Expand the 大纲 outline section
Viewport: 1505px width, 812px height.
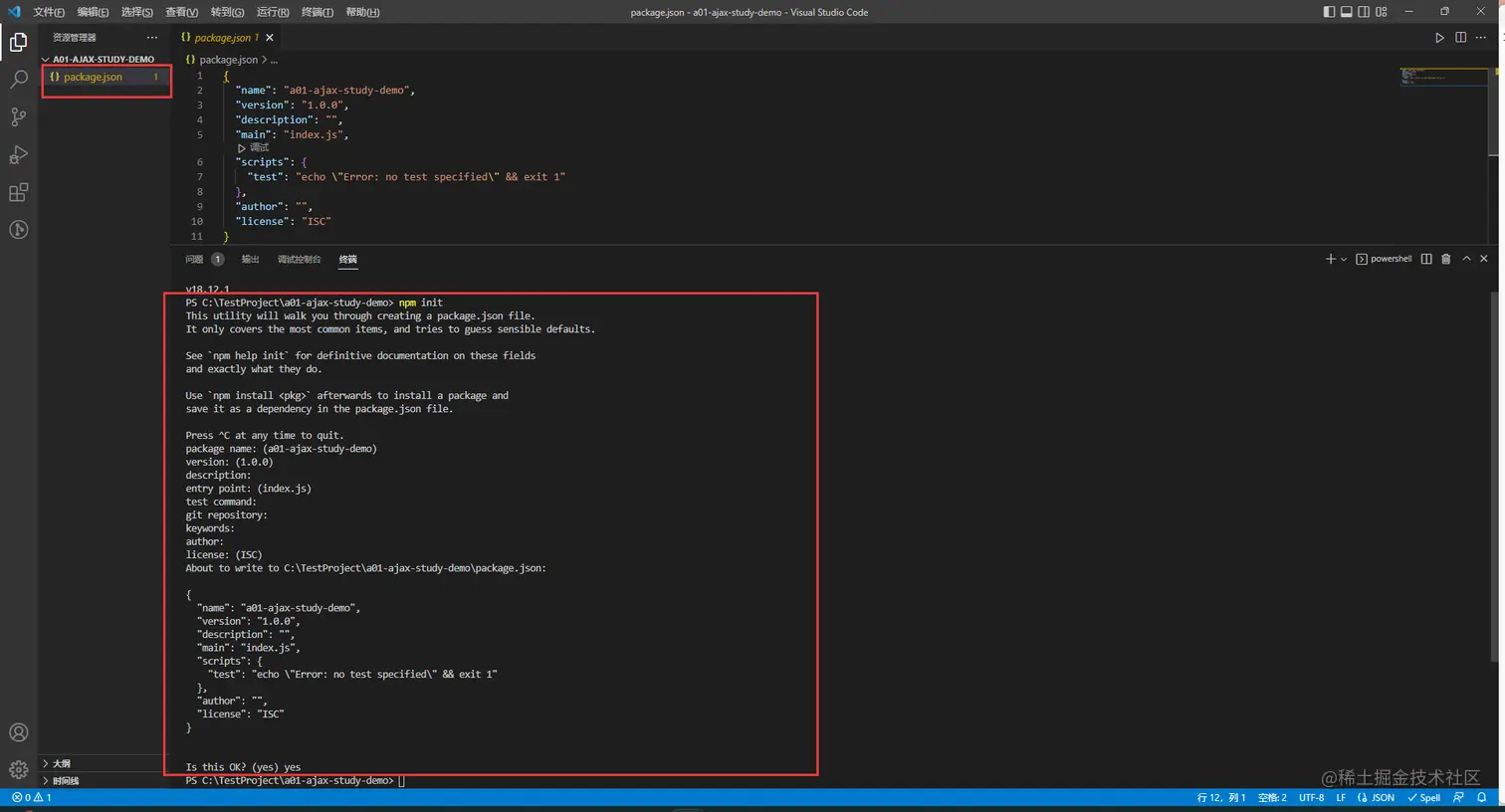pos(104,763)
